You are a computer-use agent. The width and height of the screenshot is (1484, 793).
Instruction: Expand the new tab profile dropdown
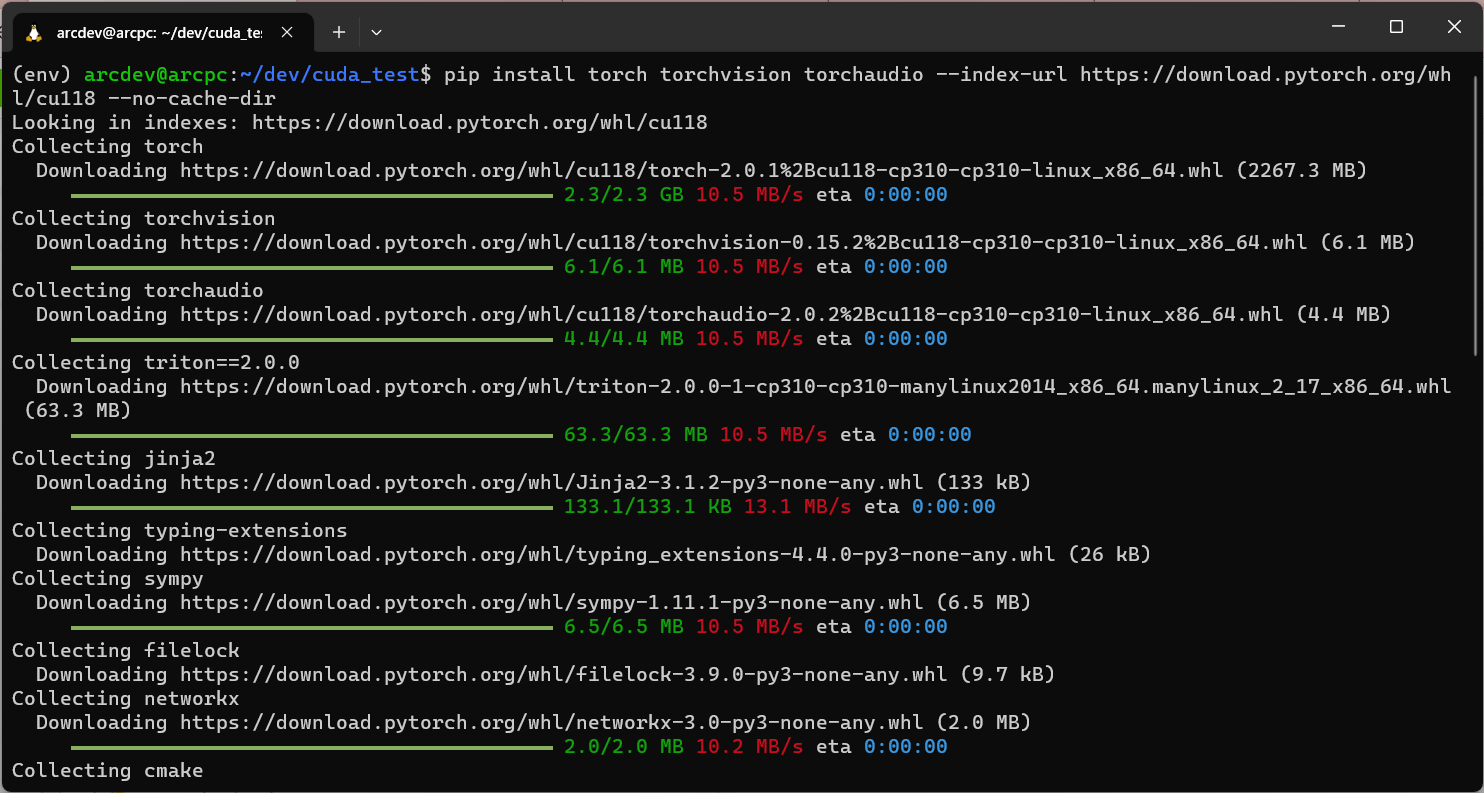(x=376, y=32)
